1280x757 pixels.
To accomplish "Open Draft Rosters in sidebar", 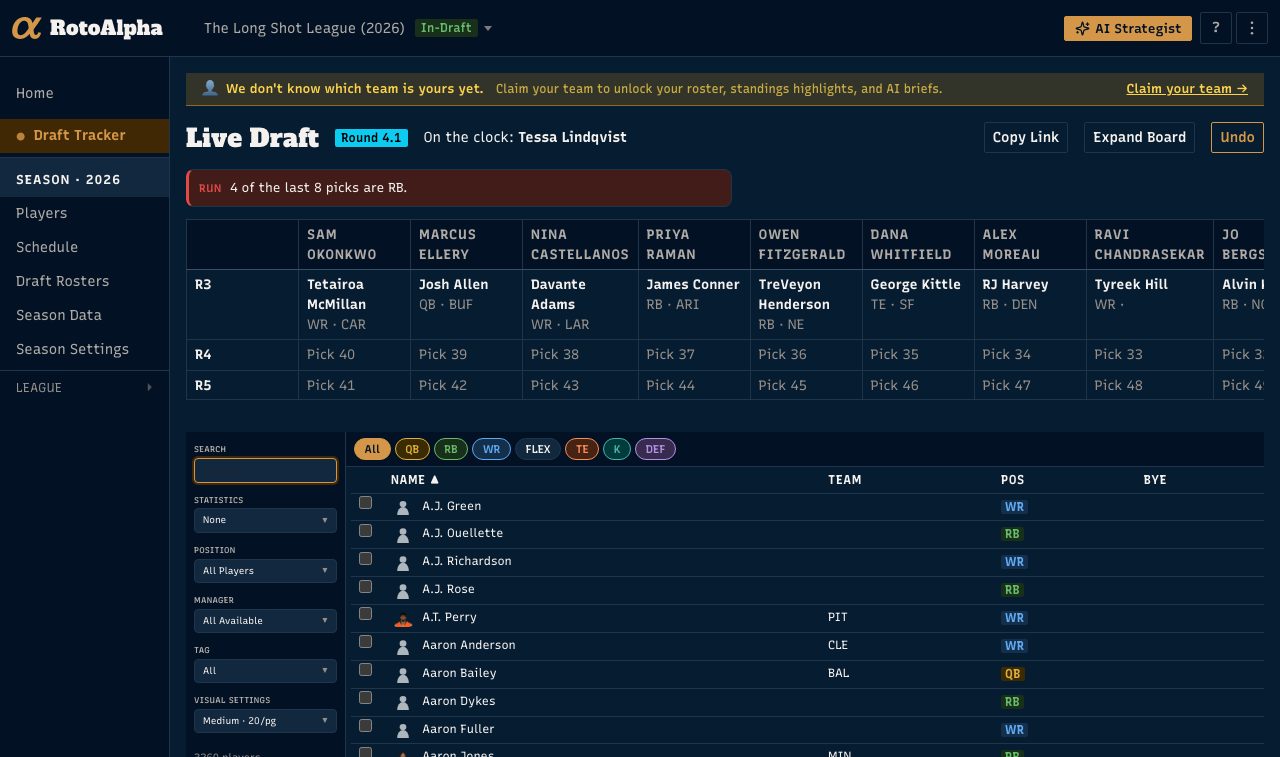I will click(x=85, y=281).
